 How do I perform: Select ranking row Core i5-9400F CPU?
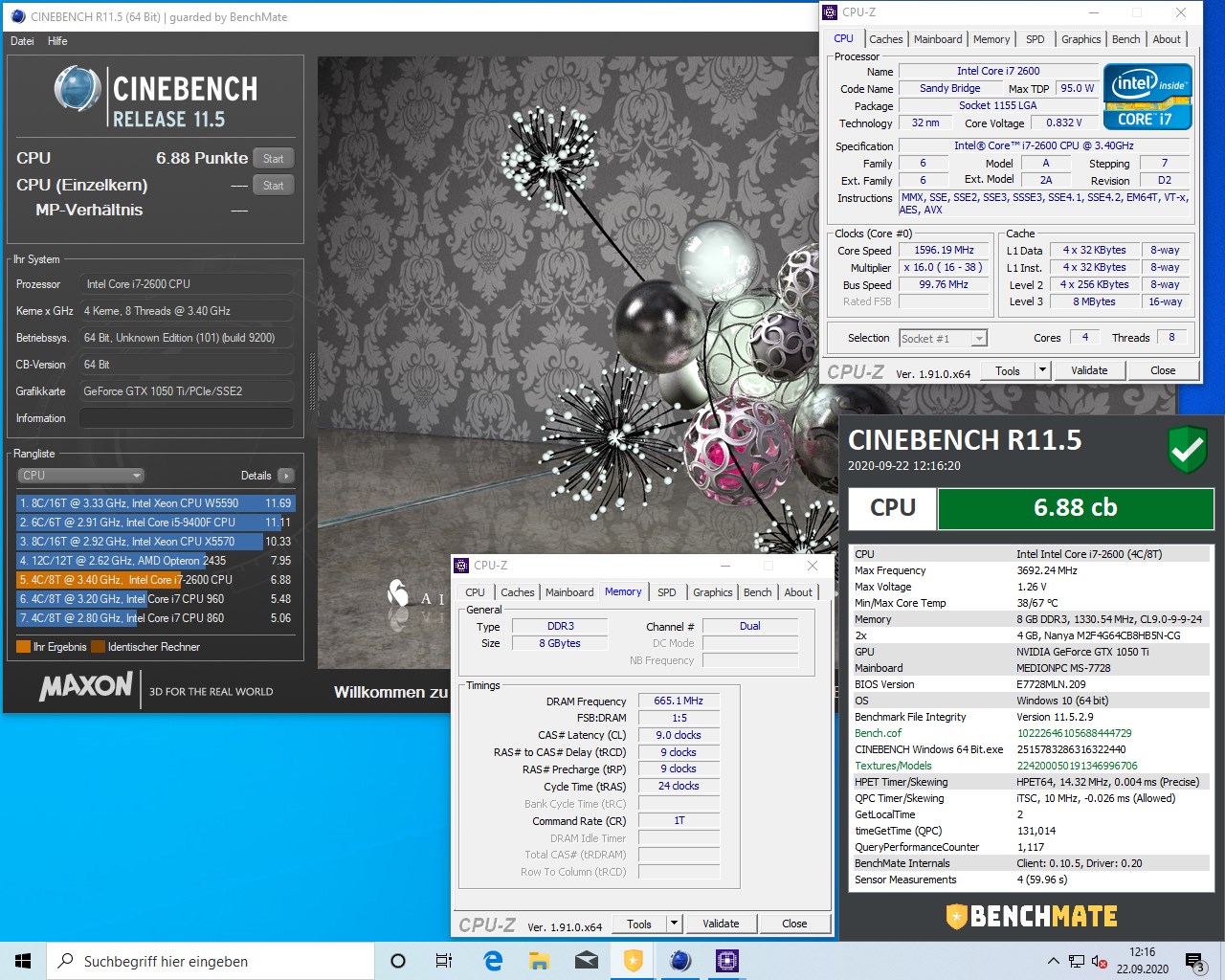pos(156,523)
